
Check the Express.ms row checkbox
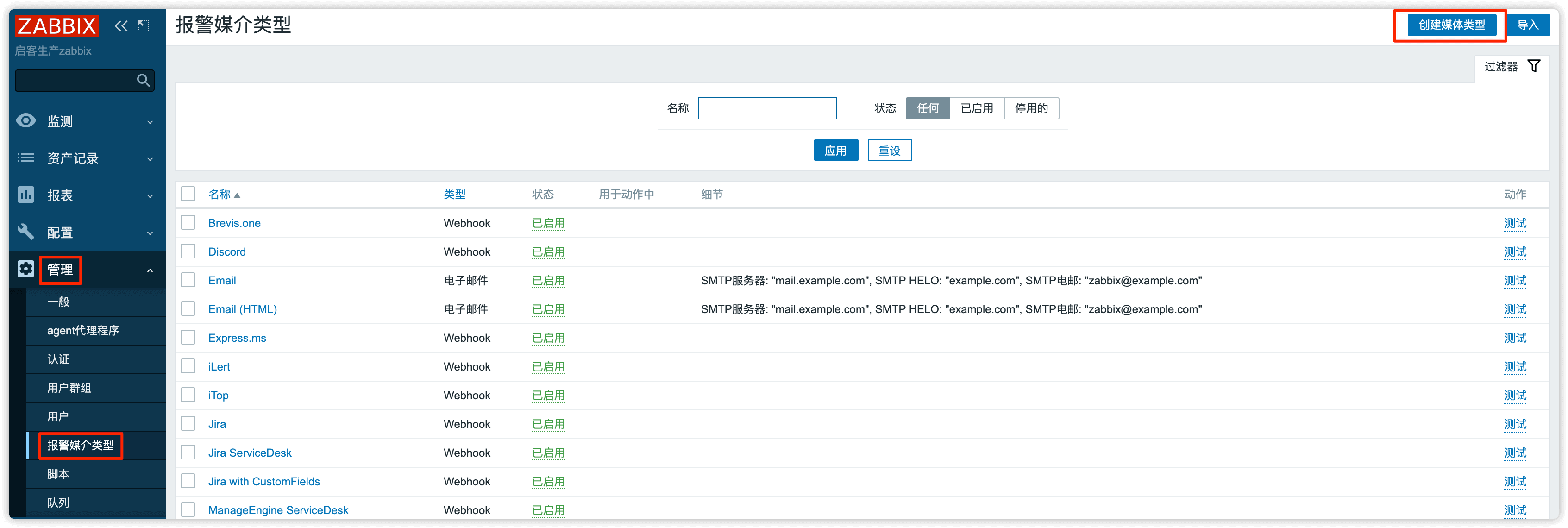(188, 337)
